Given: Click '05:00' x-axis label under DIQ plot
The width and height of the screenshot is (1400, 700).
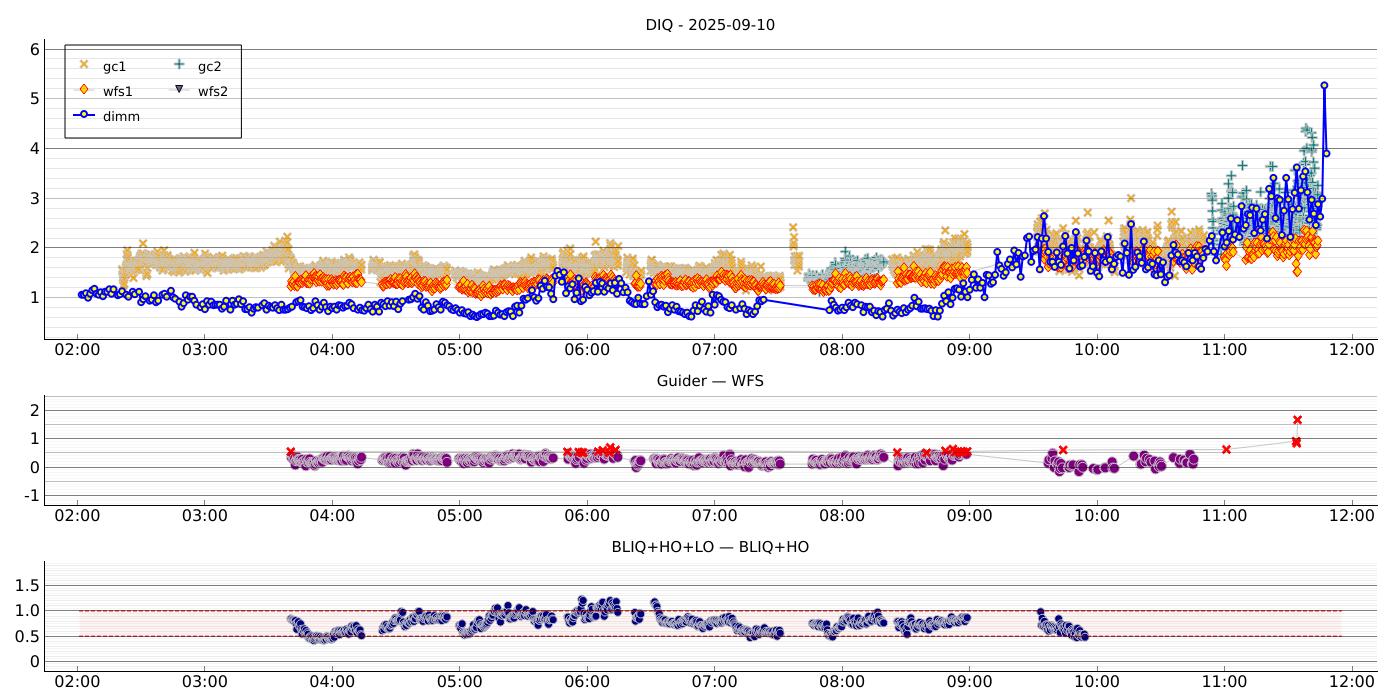Looking at the screenshot, I should 459,351.
